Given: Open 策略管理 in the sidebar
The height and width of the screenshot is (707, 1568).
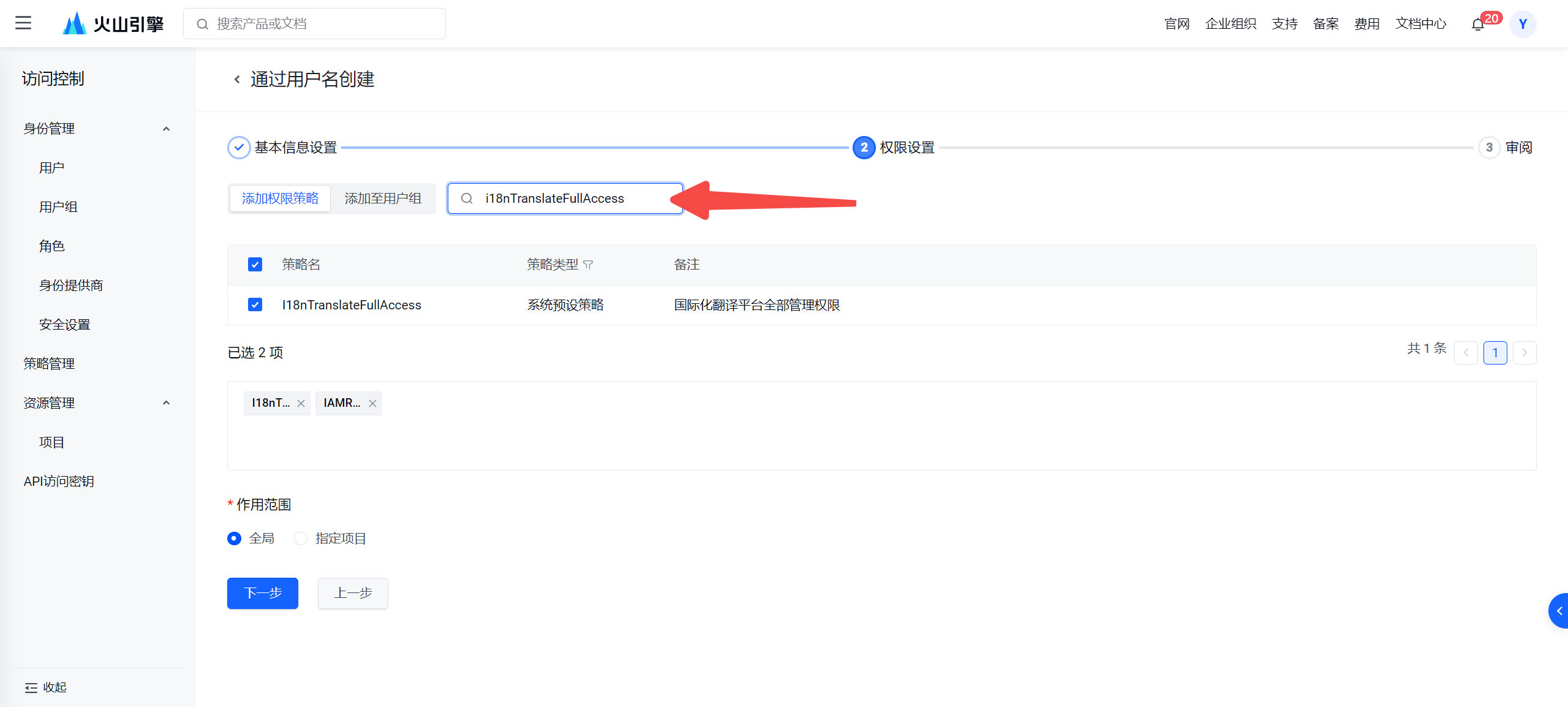Looking at the screenshot, I should pos(49,364).
